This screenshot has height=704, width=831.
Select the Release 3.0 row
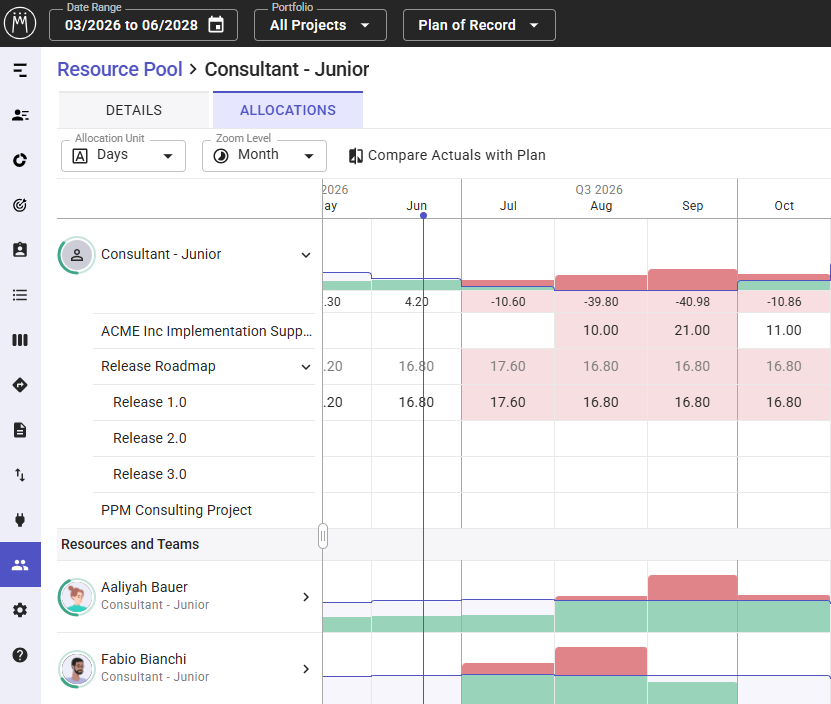204,474
